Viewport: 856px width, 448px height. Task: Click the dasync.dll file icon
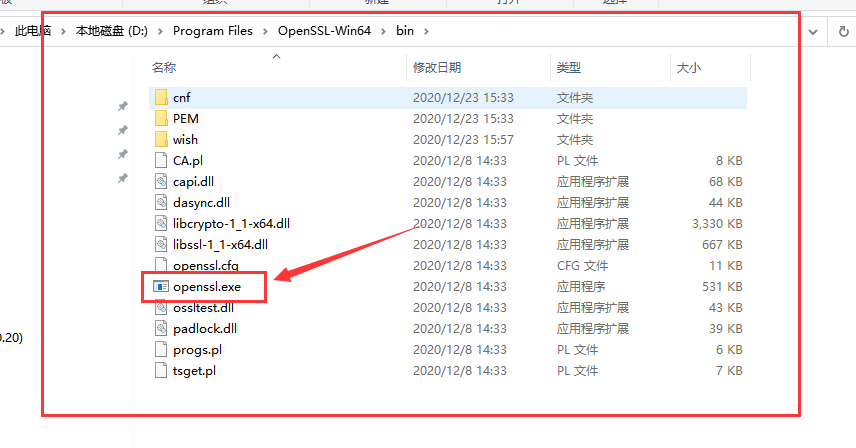[x=161, y=202]
